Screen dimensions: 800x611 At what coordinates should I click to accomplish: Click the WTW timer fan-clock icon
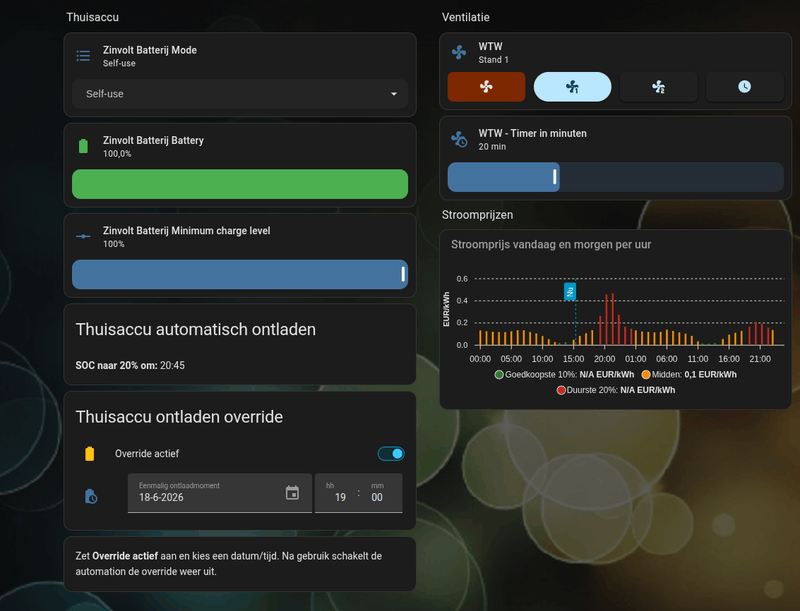[459, 139]
